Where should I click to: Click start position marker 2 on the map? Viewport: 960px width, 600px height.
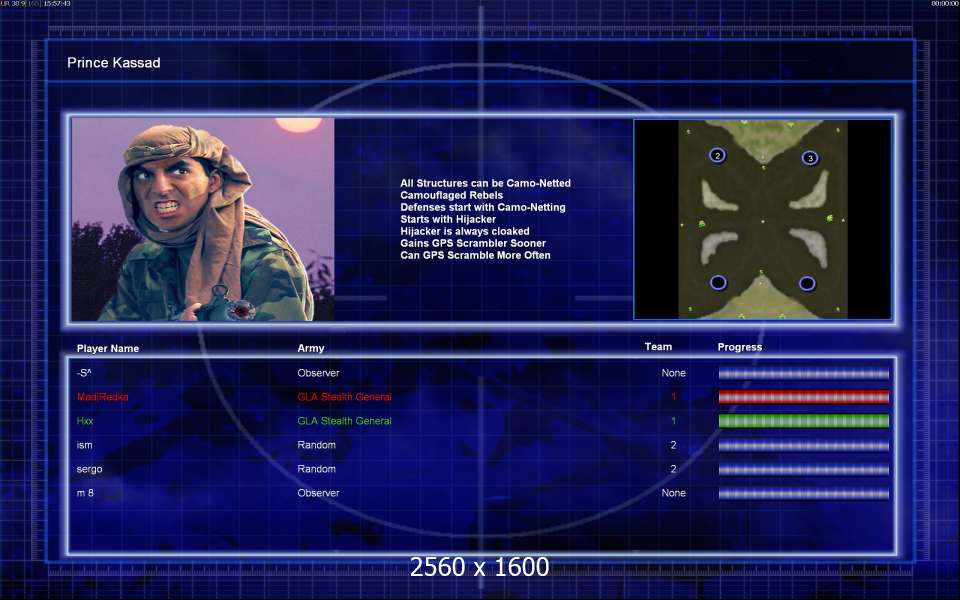(718, 156)
